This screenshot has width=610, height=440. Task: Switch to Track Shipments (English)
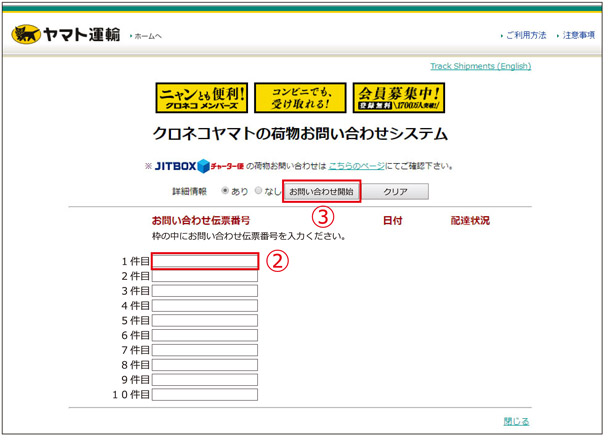480,67
